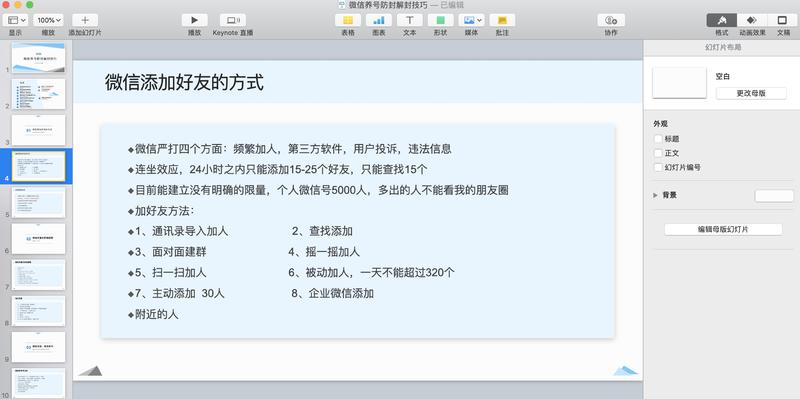The width and height of the screenshot is (800, 399).
Task: Switch to the Document (文稿) tab
Action: tap(782, 20)
